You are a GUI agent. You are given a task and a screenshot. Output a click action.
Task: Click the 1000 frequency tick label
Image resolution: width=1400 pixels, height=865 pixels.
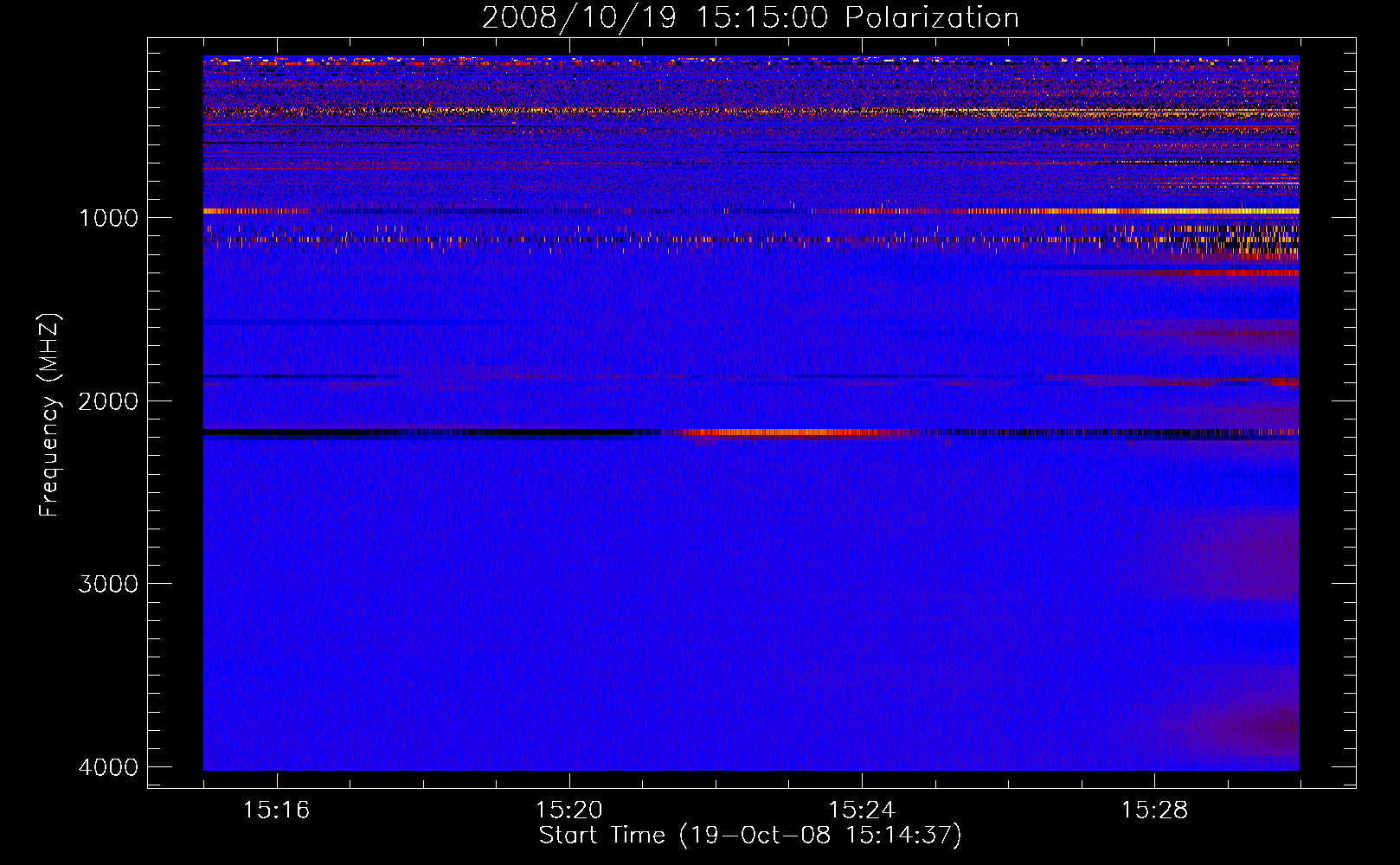[108, 218]
